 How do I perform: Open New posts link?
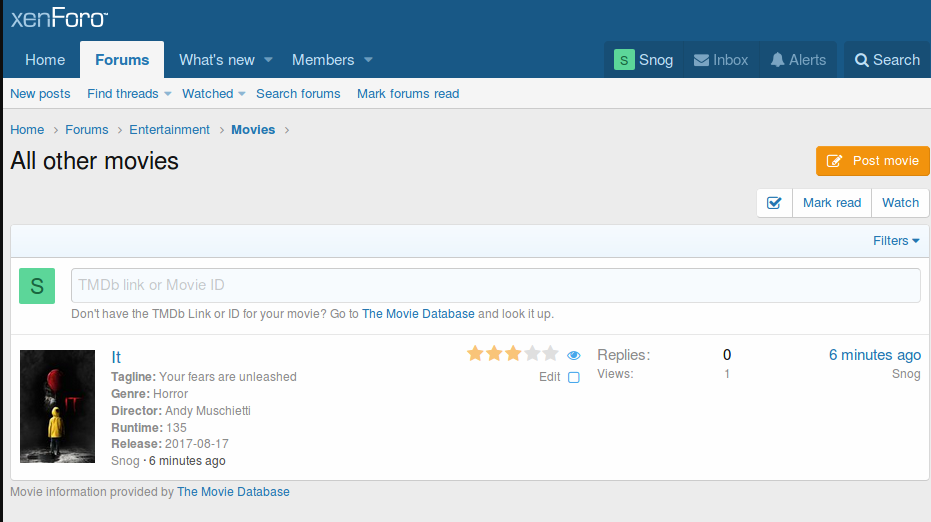40,94
